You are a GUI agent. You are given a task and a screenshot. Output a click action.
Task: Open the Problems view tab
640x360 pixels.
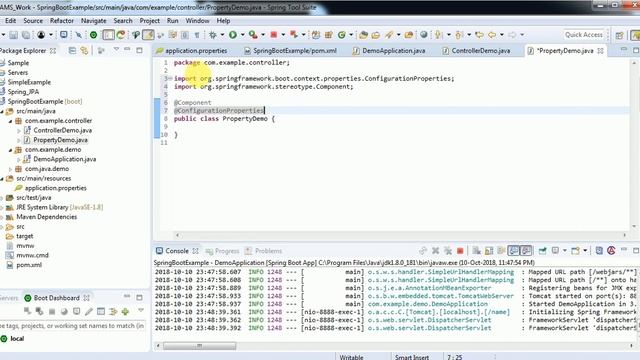[x=264, y=251]
